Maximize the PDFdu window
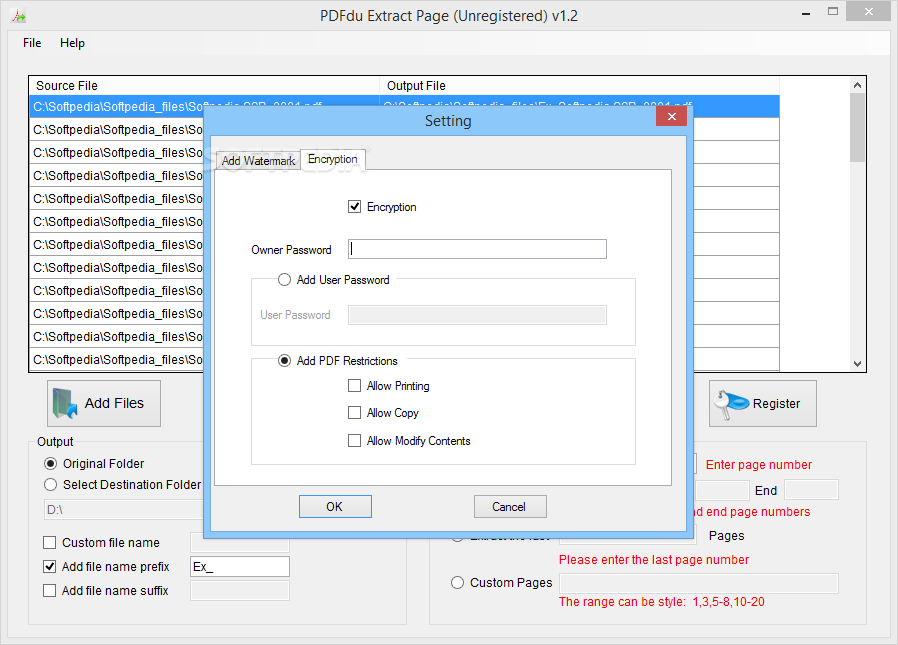Screen dimensions: 898x645 pyautogui.click(x=833, y=11)
